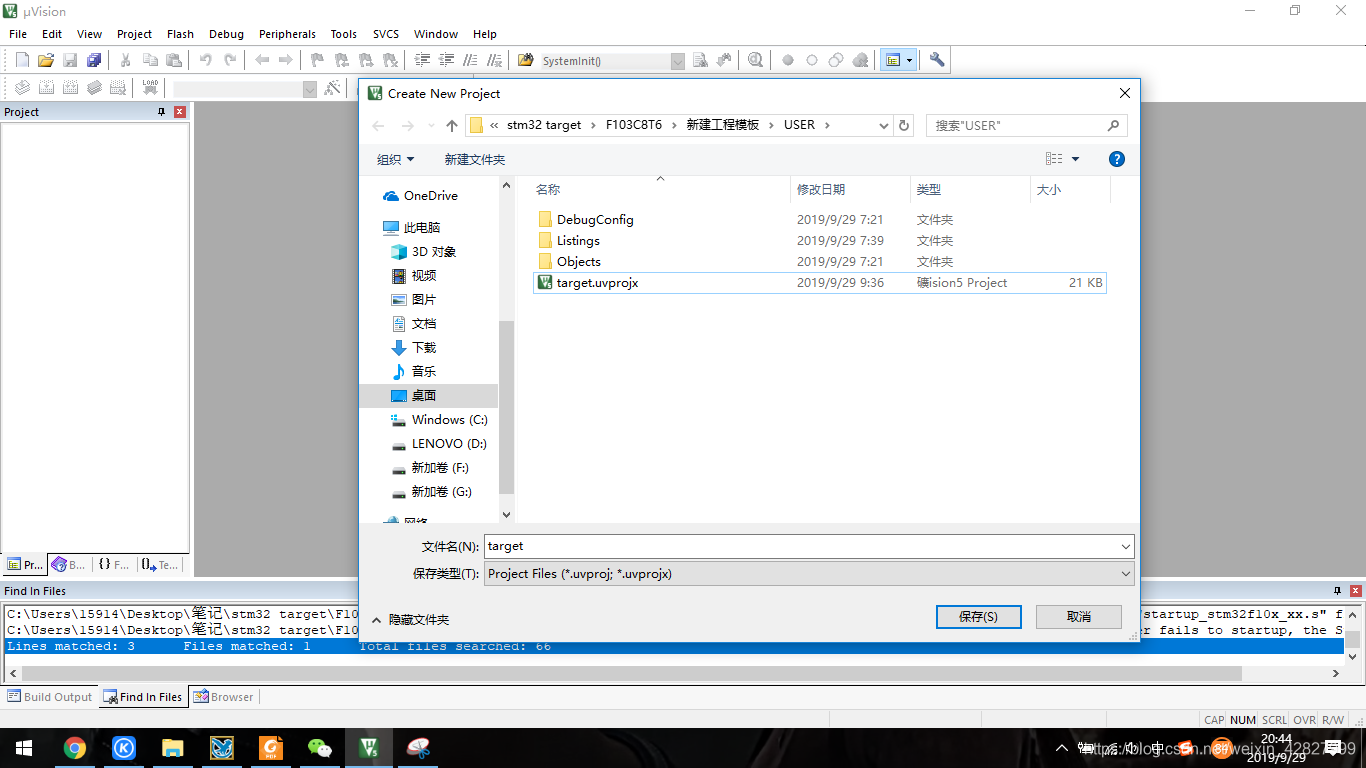Open the Debug menu
Viewport: 1366px width, 768px height.
pos(226,34)
